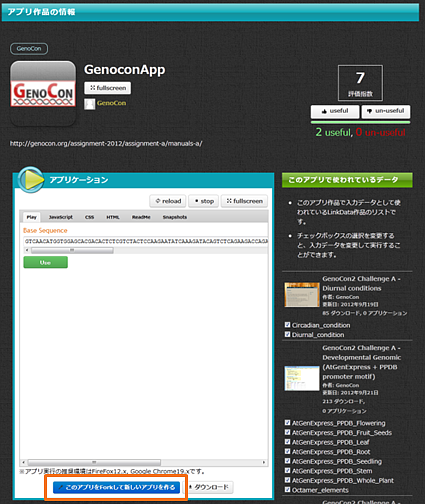This screenshot has height=504, width=425.
Task: Stop the running application
Action: 204,201
